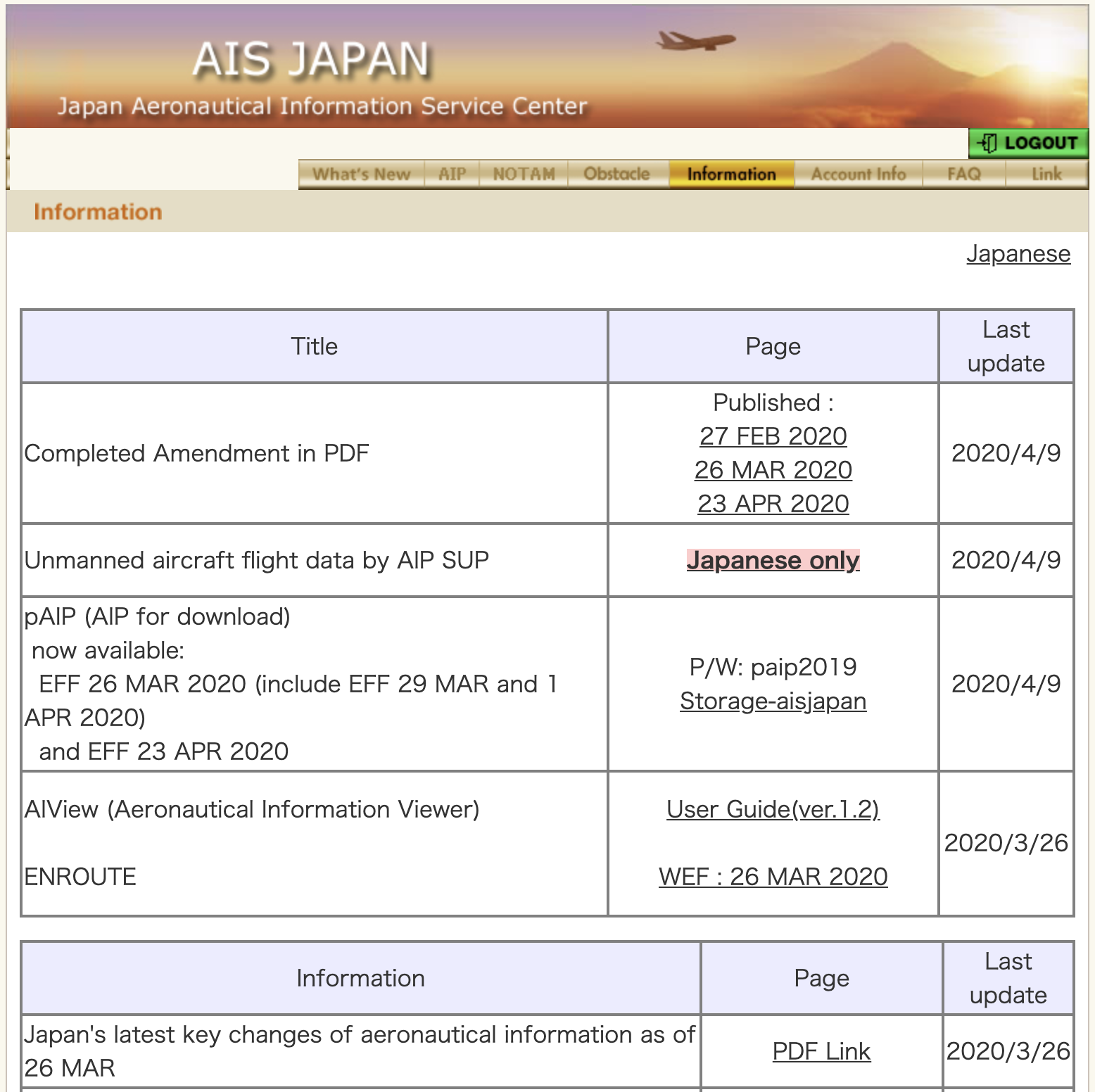The height and width of the screenshot is (1092, 1095).
Task: Click the green LOGOUT button
Action: (1028, 143)
